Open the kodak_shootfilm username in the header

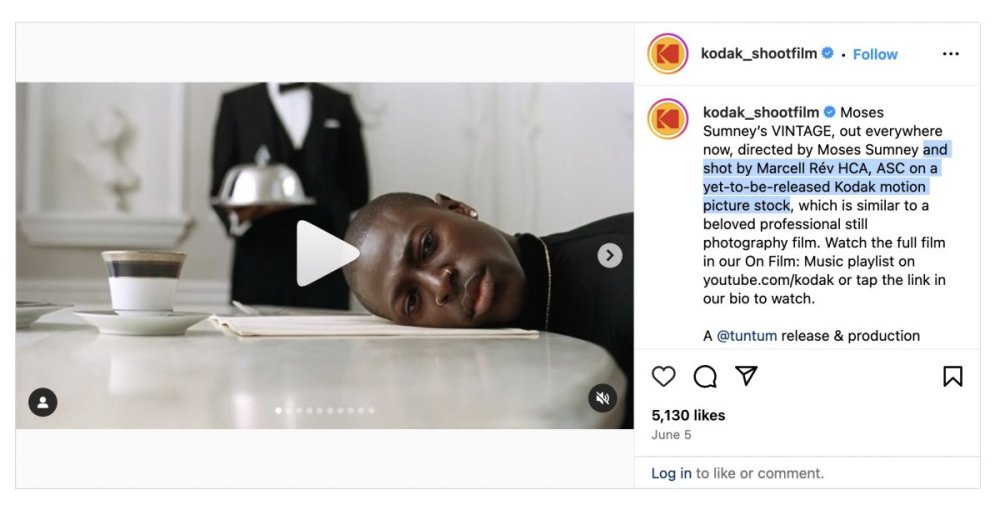click(x=759, y=54)
